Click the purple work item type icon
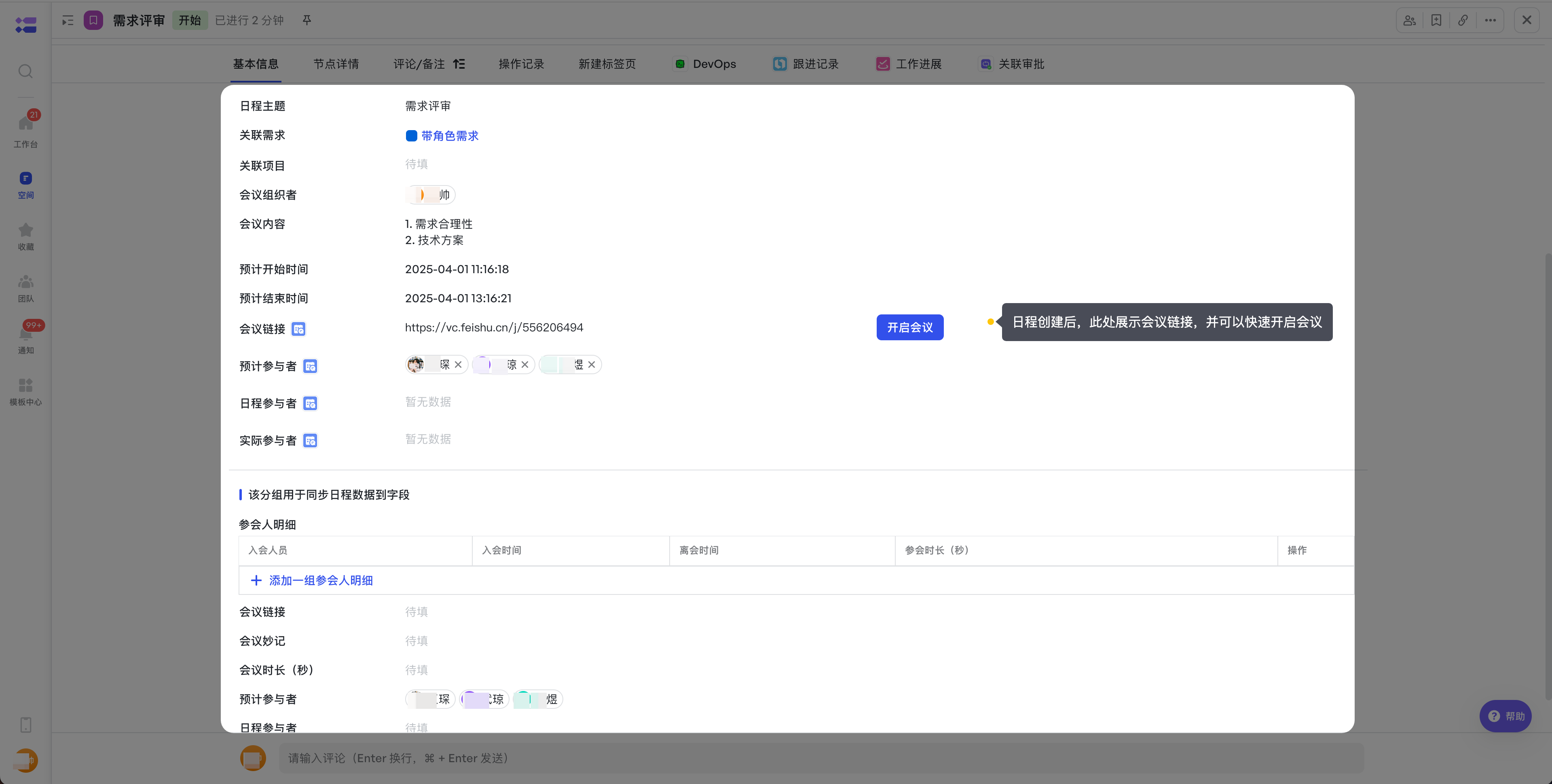 (x=93, y=21)
